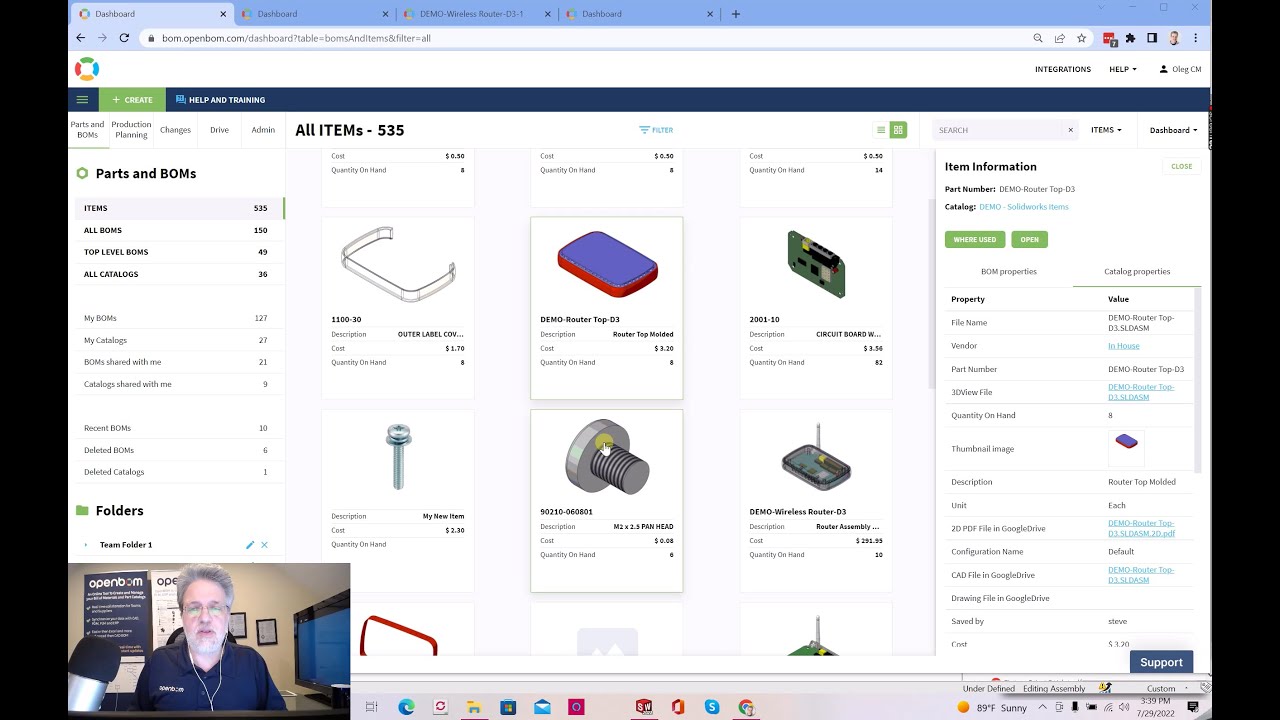1280x720 pixels.
Task: Bookmark this page with star icon
Action: [1081, 38]
